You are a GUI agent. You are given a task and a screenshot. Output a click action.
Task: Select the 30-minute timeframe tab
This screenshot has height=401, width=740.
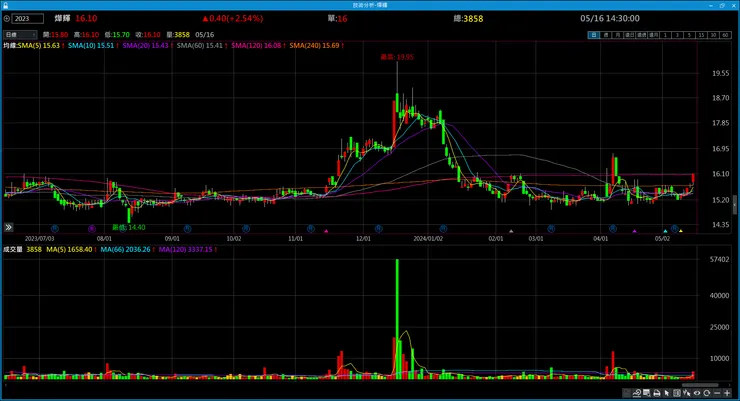tap(713, 35)
